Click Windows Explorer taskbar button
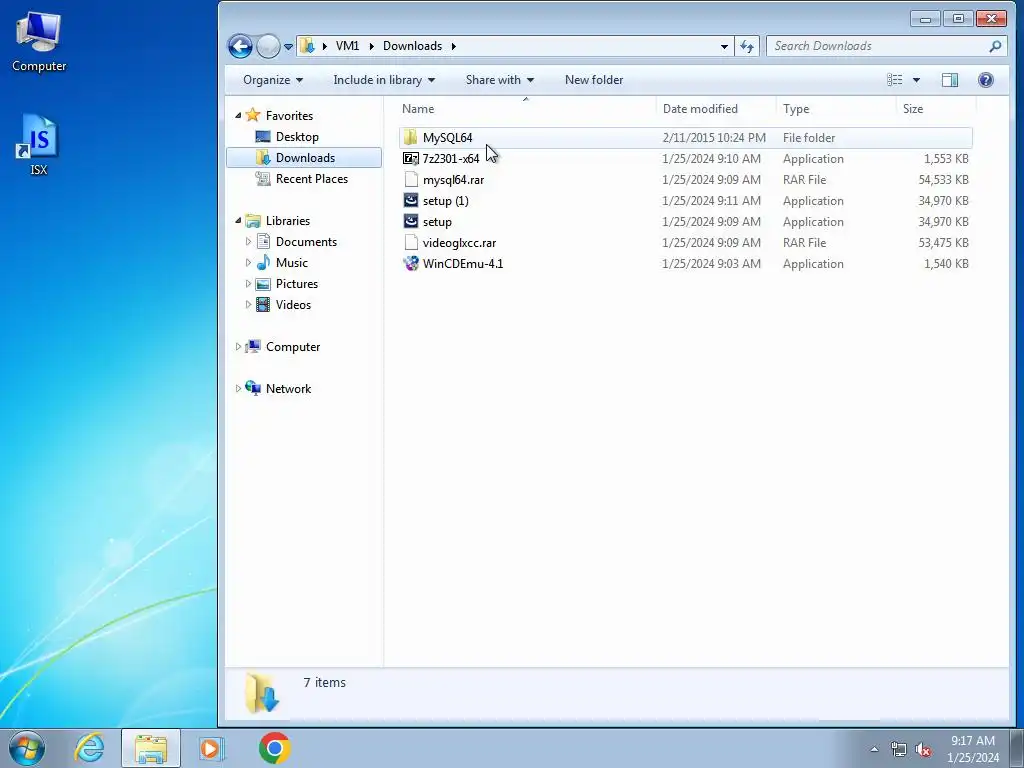This screenshot has width=1024, height=768. (151, 748)
